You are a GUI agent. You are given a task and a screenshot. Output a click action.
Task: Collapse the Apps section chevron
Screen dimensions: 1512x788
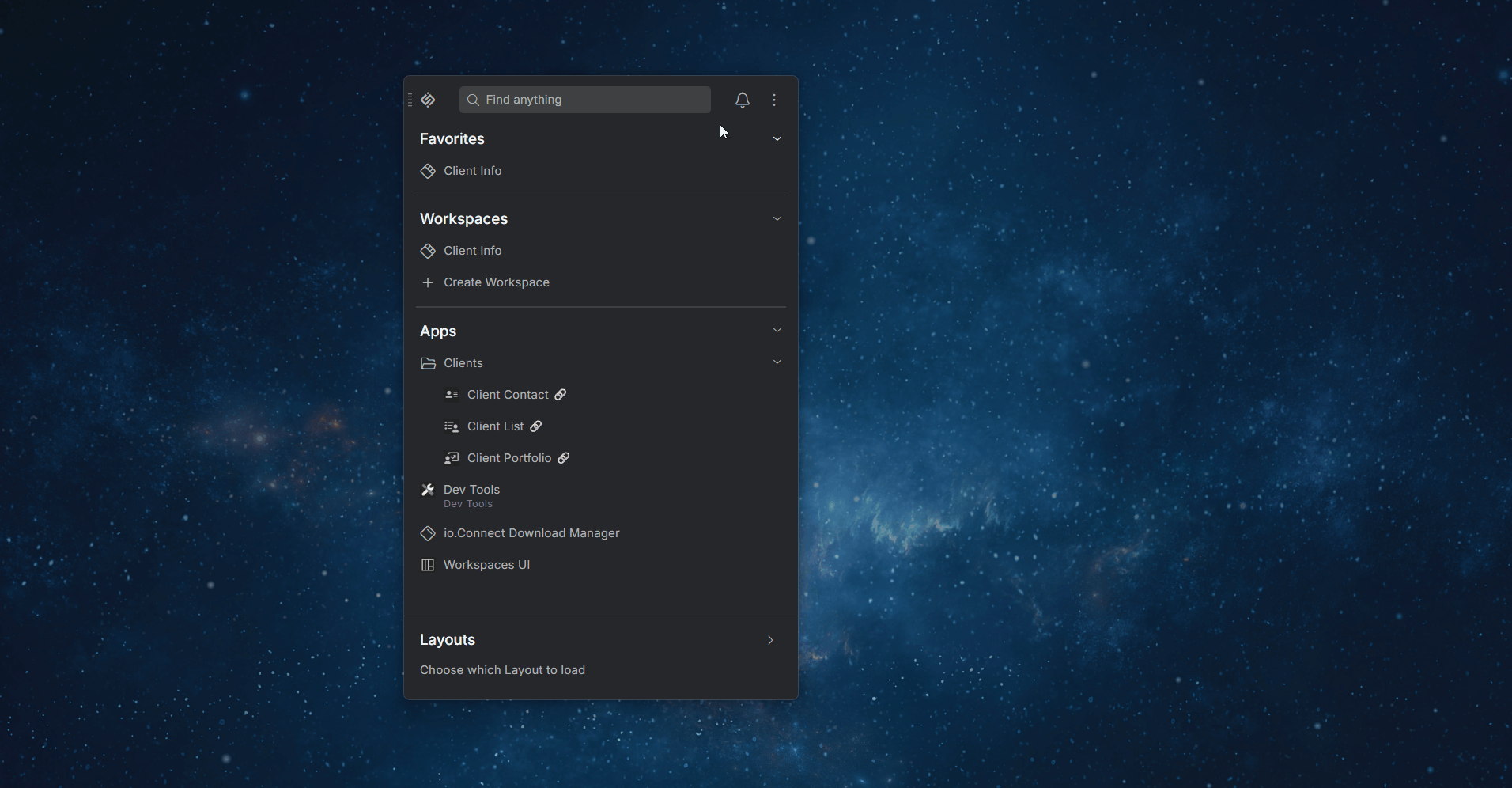777,330
